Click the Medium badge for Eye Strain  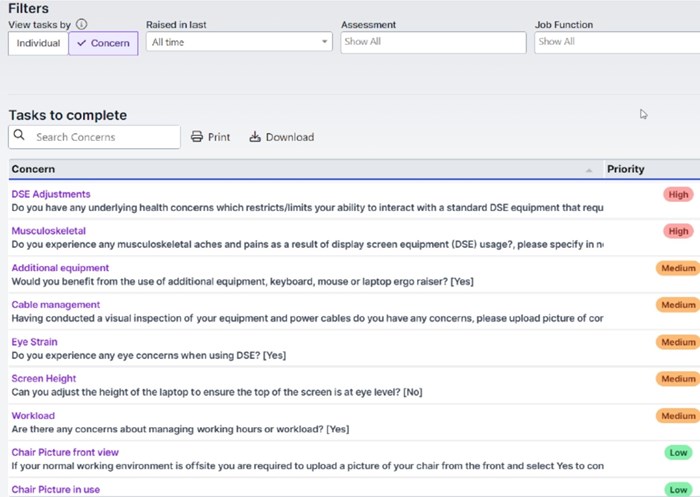coord(678,342)
